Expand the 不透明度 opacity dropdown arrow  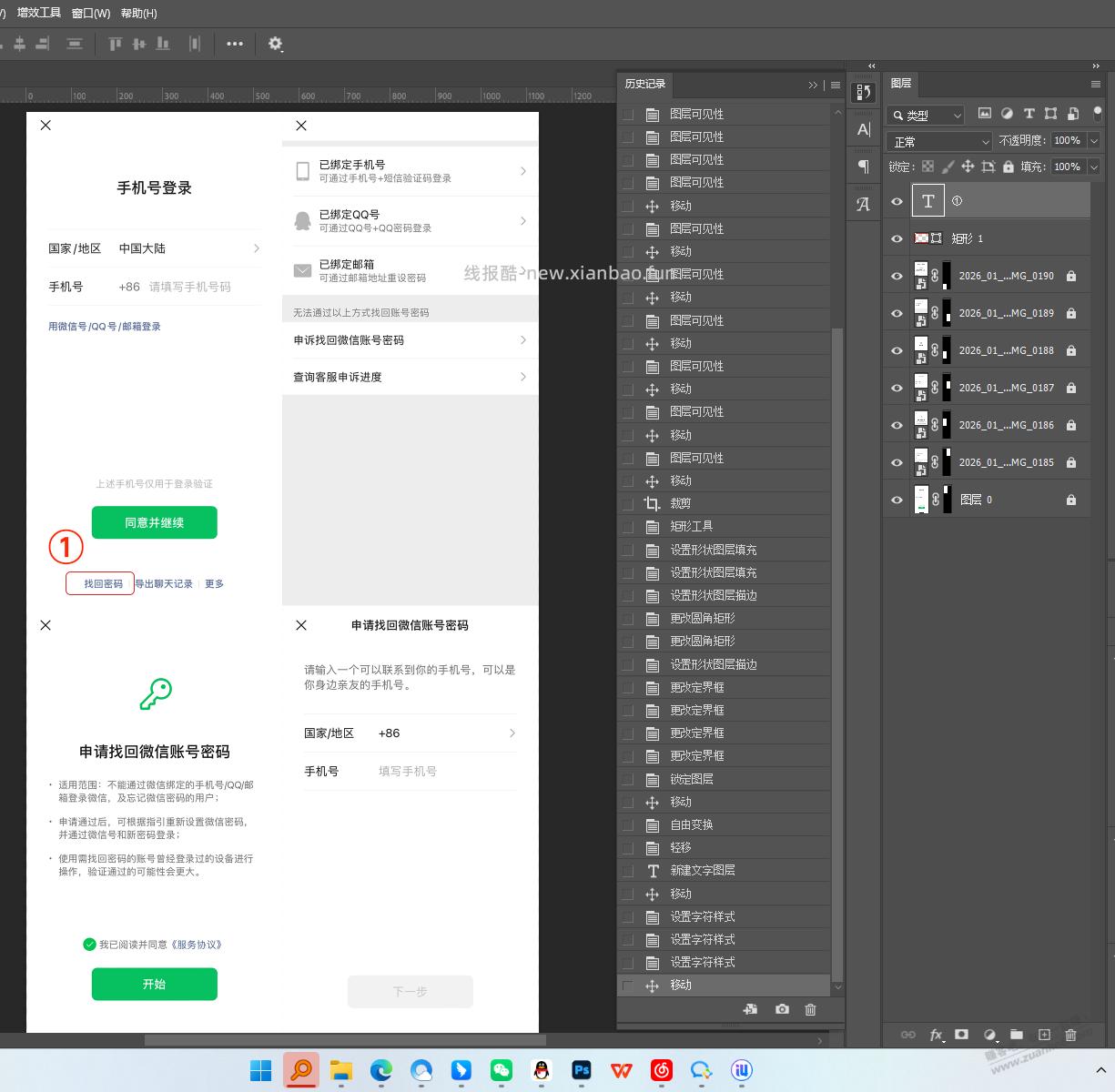click(1094, 141)
